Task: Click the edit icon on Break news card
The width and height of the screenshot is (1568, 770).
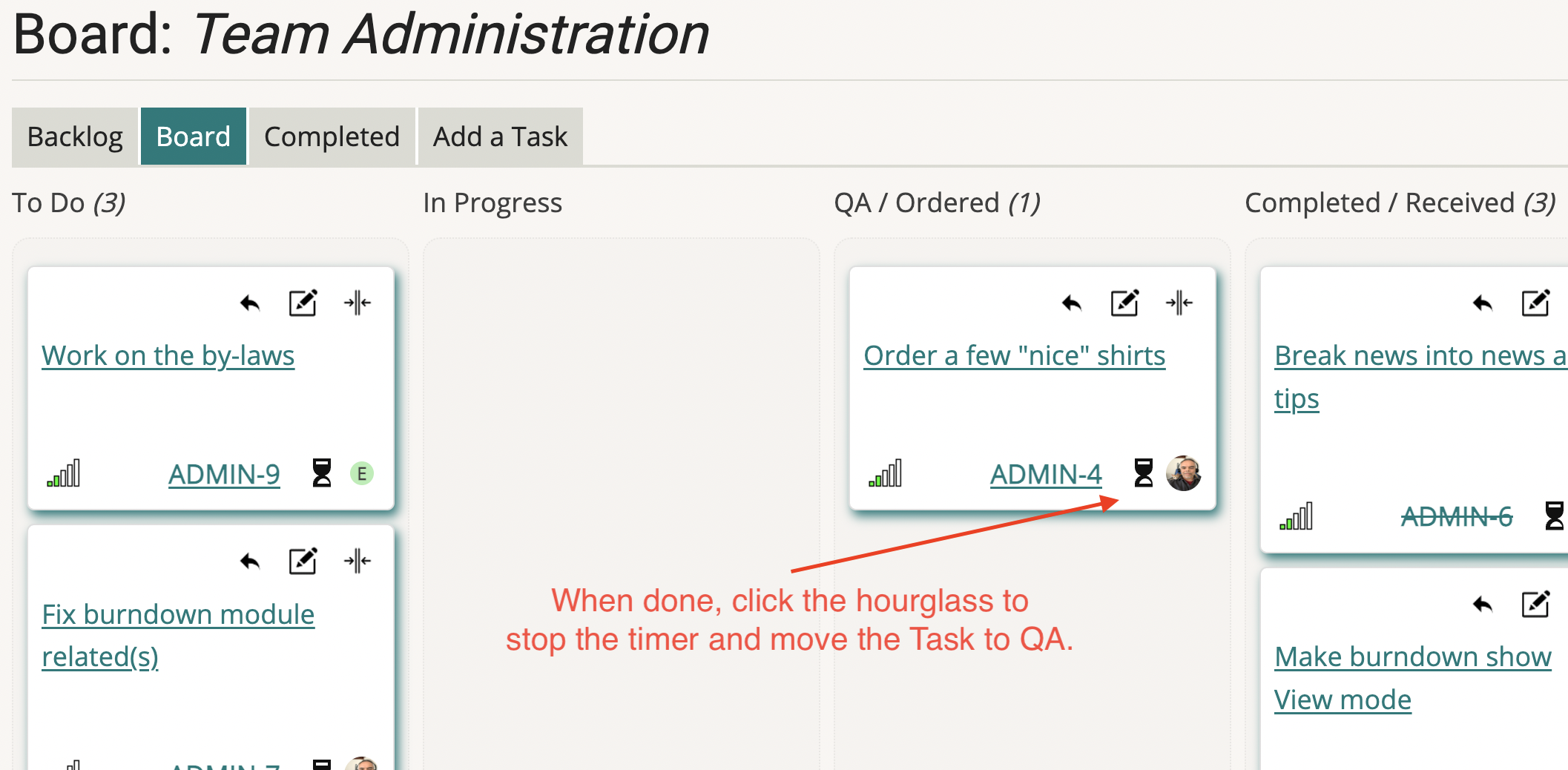Action: pos(1535,303)
